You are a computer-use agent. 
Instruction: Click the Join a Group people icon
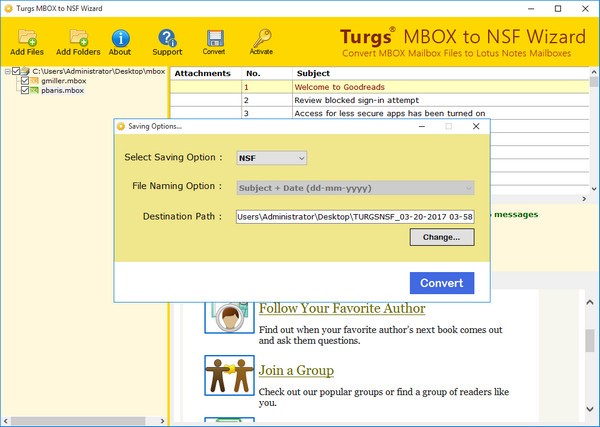point(224,375)
